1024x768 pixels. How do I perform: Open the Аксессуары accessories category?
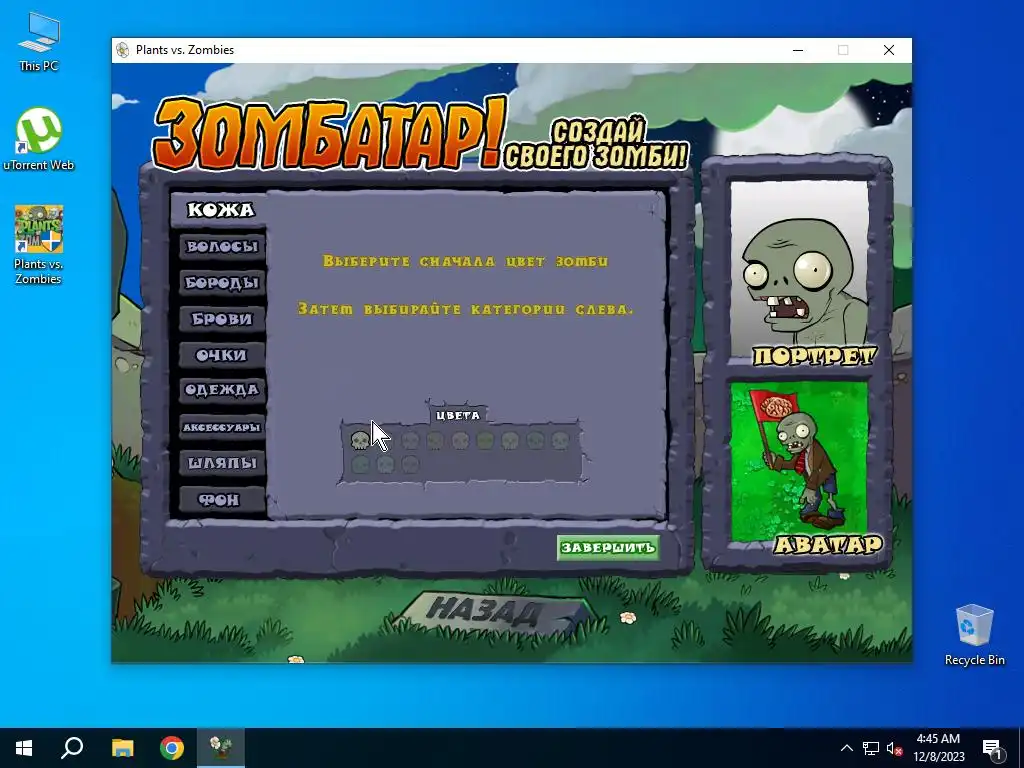click(x=222, y=427)
